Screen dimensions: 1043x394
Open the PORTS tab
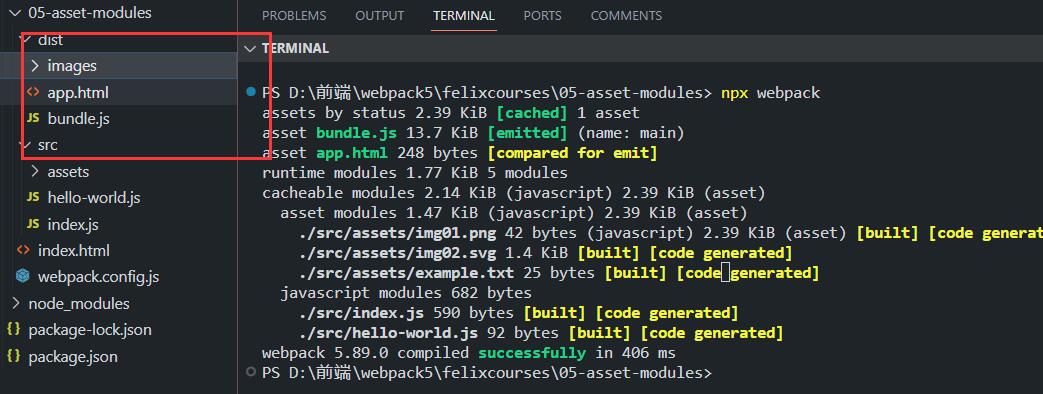coord(542,15)
